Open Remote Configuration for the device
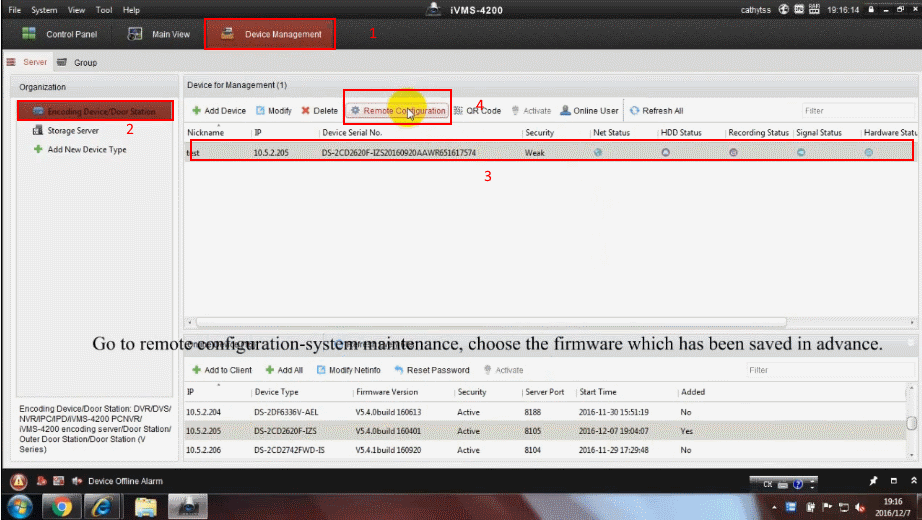This screenshot has width=922, height=520. 398,111
